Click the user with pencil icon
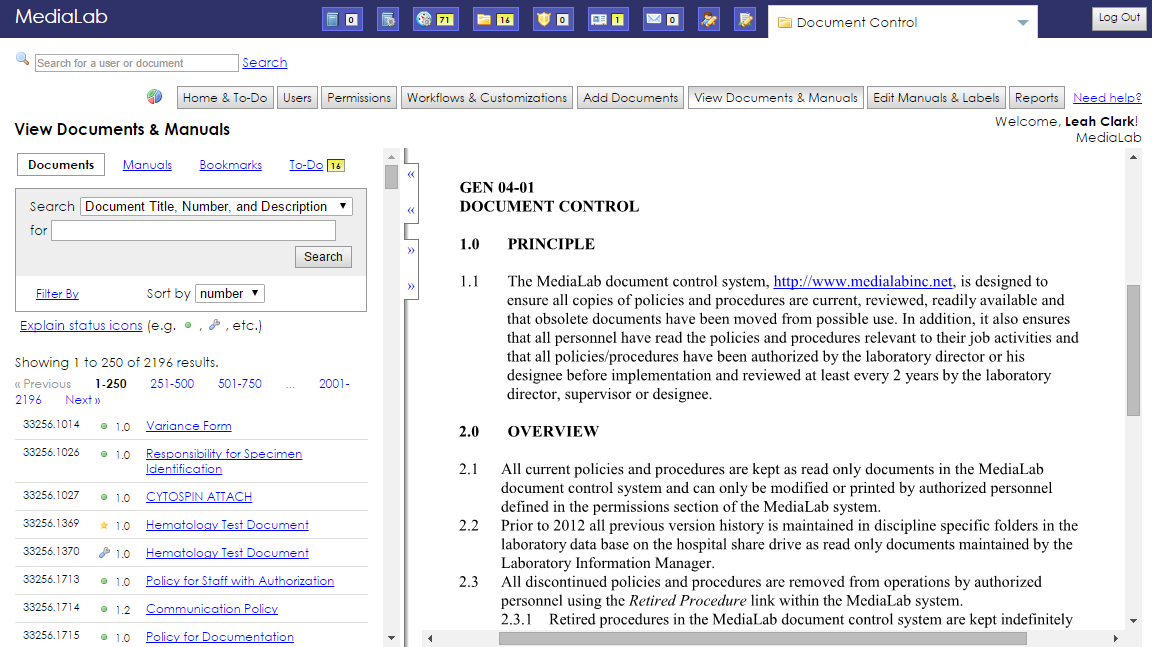 [709, 19]
